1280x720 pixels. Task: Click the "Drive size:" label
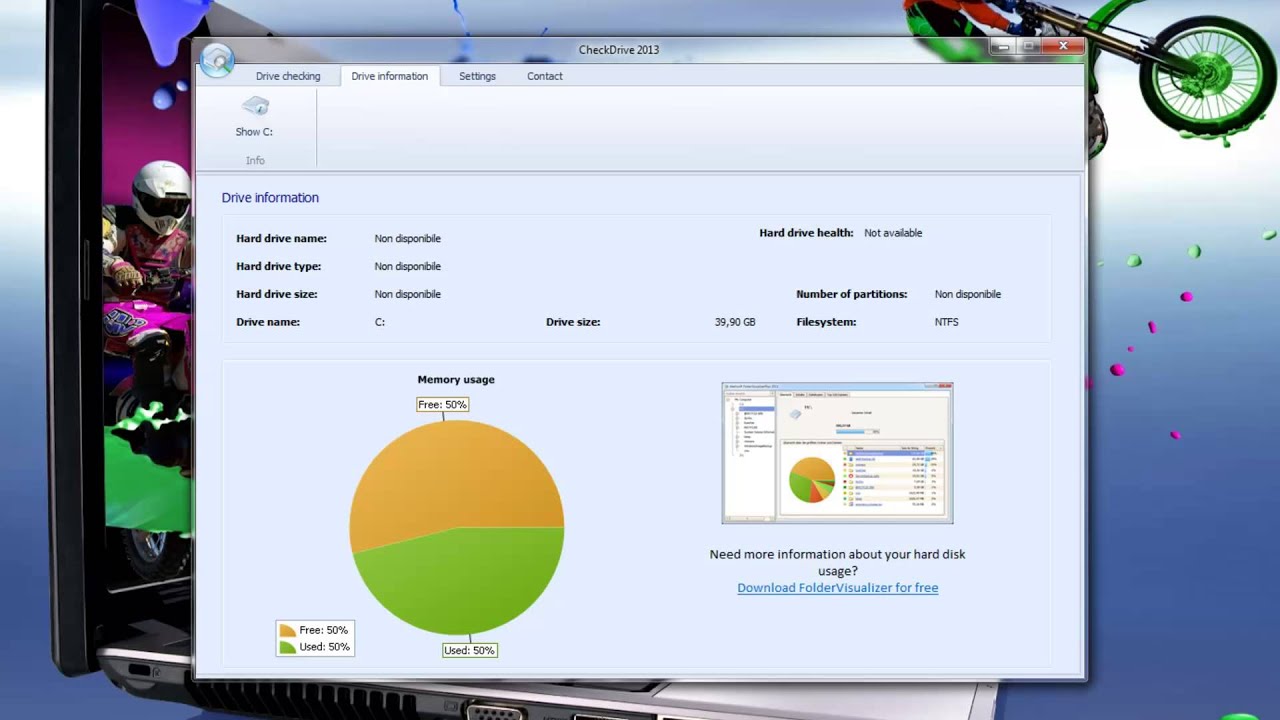point(573,323)
